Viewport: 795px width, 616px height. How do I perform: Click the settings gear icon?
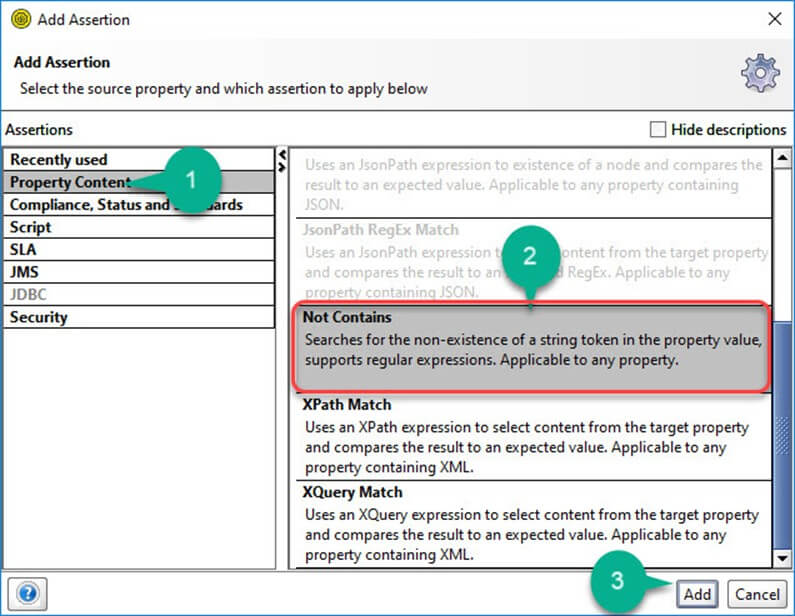759,74
